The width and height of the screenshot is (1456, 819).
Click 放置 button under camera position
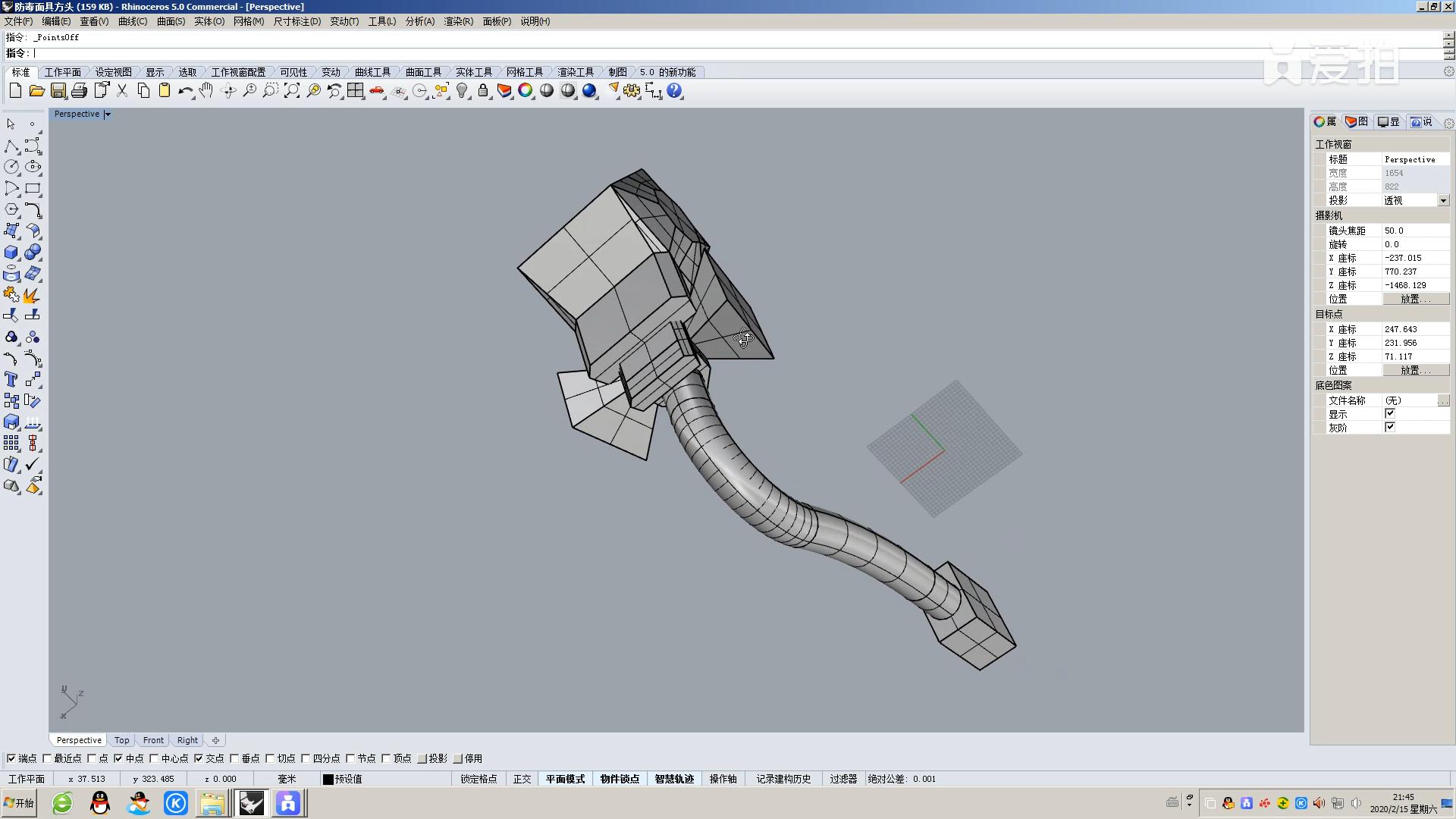click(1415, 300)
